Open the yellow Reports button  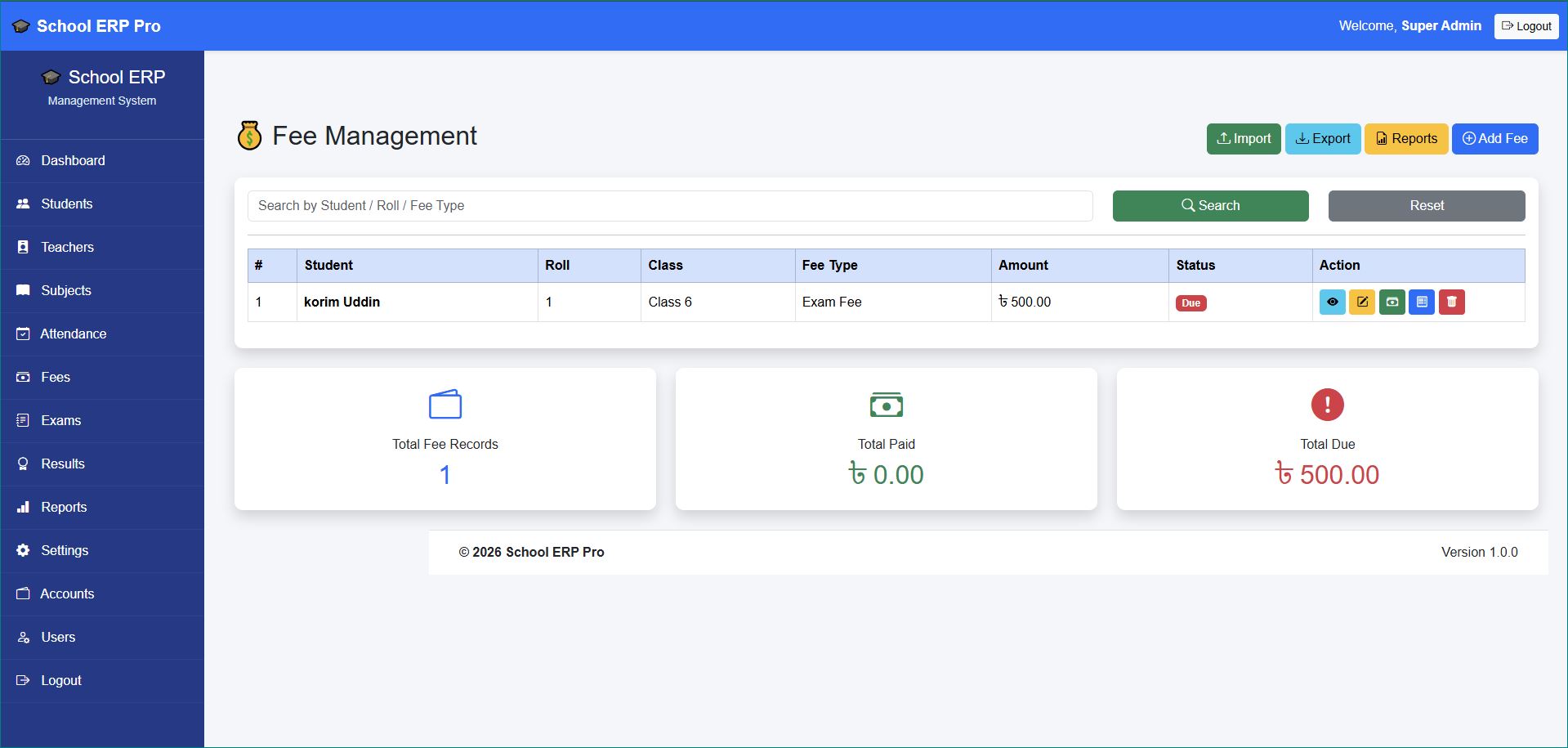click(x=1406, y=139)
